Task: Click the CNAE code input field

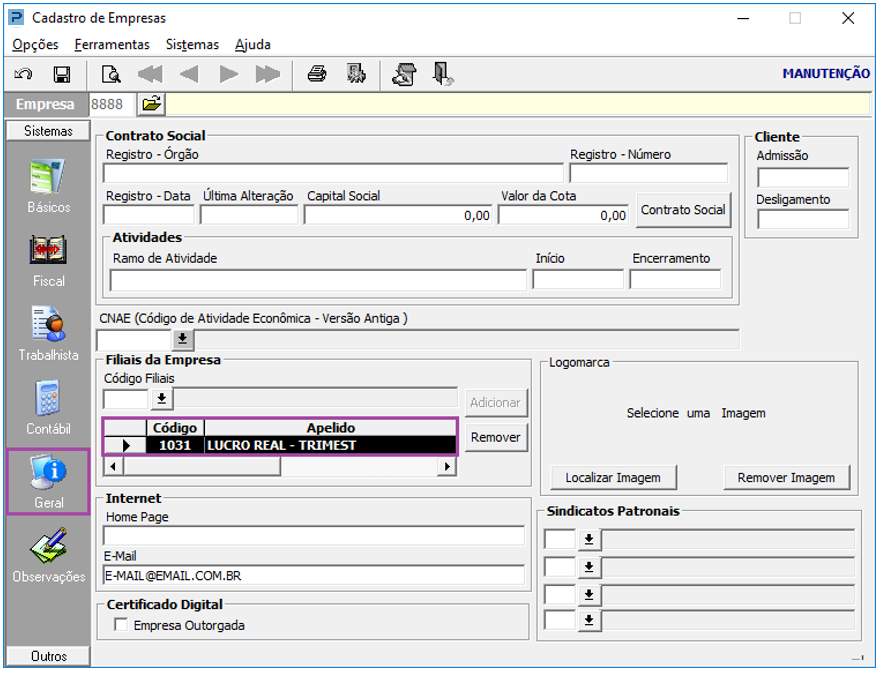Action: pos(134,339)
